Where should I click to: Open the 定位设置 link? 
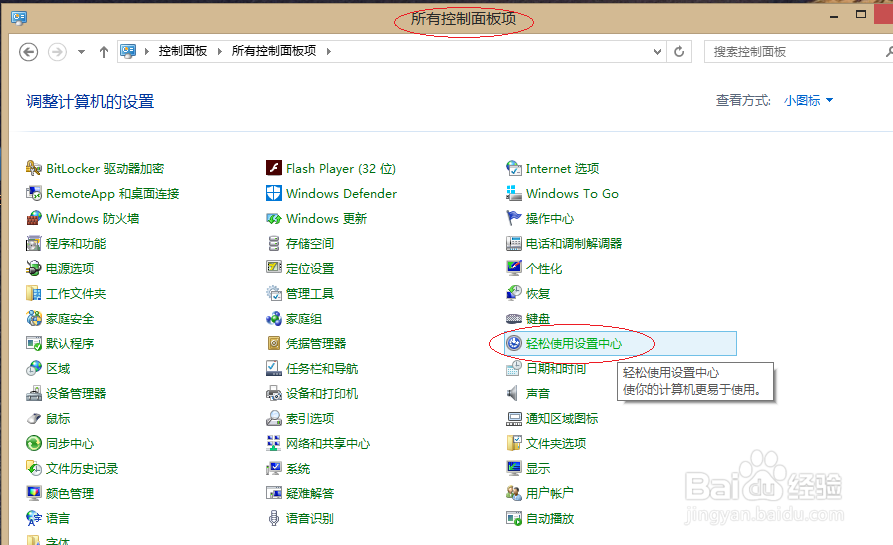pos(310,269)
